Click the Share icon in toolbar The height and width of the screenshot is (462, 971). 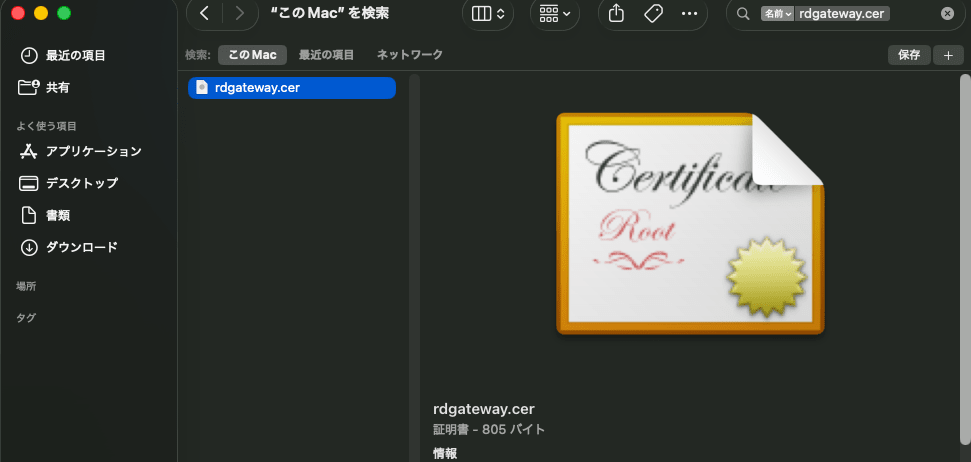(x=616, y=13)
